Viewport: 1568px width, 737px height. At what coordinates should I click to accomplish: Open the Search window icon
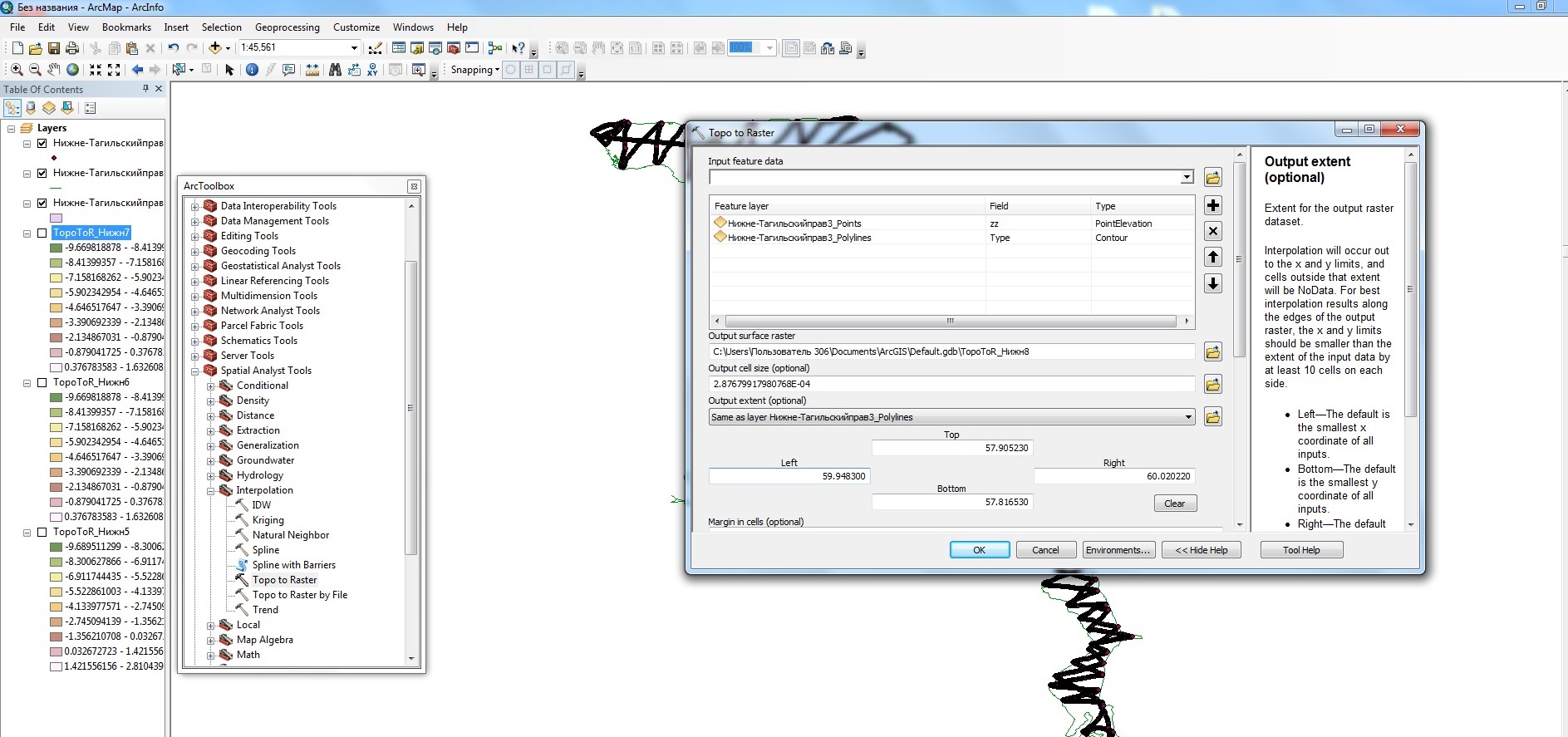435,48
